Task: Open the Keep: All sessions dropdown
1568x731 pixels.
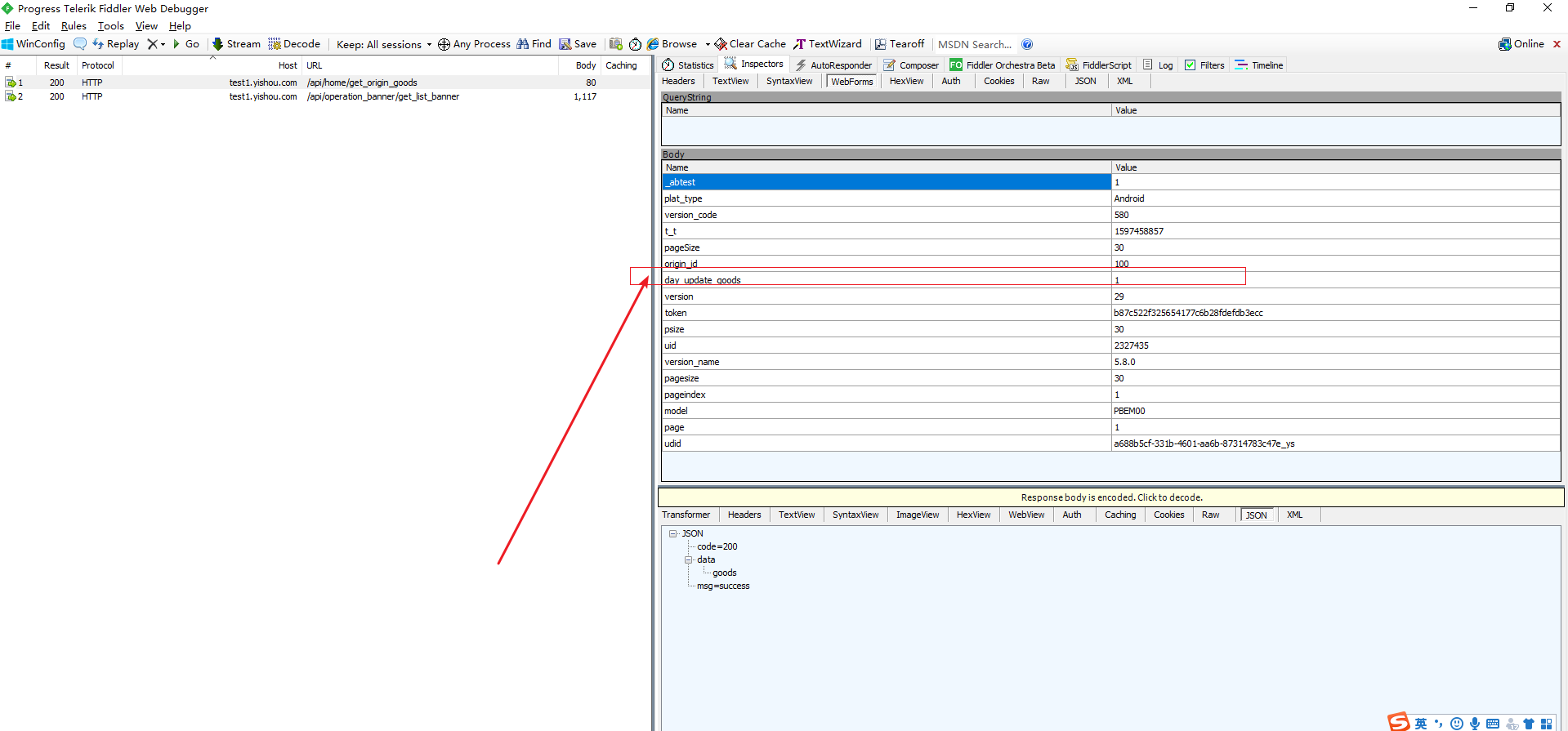Action: (384, 44)
